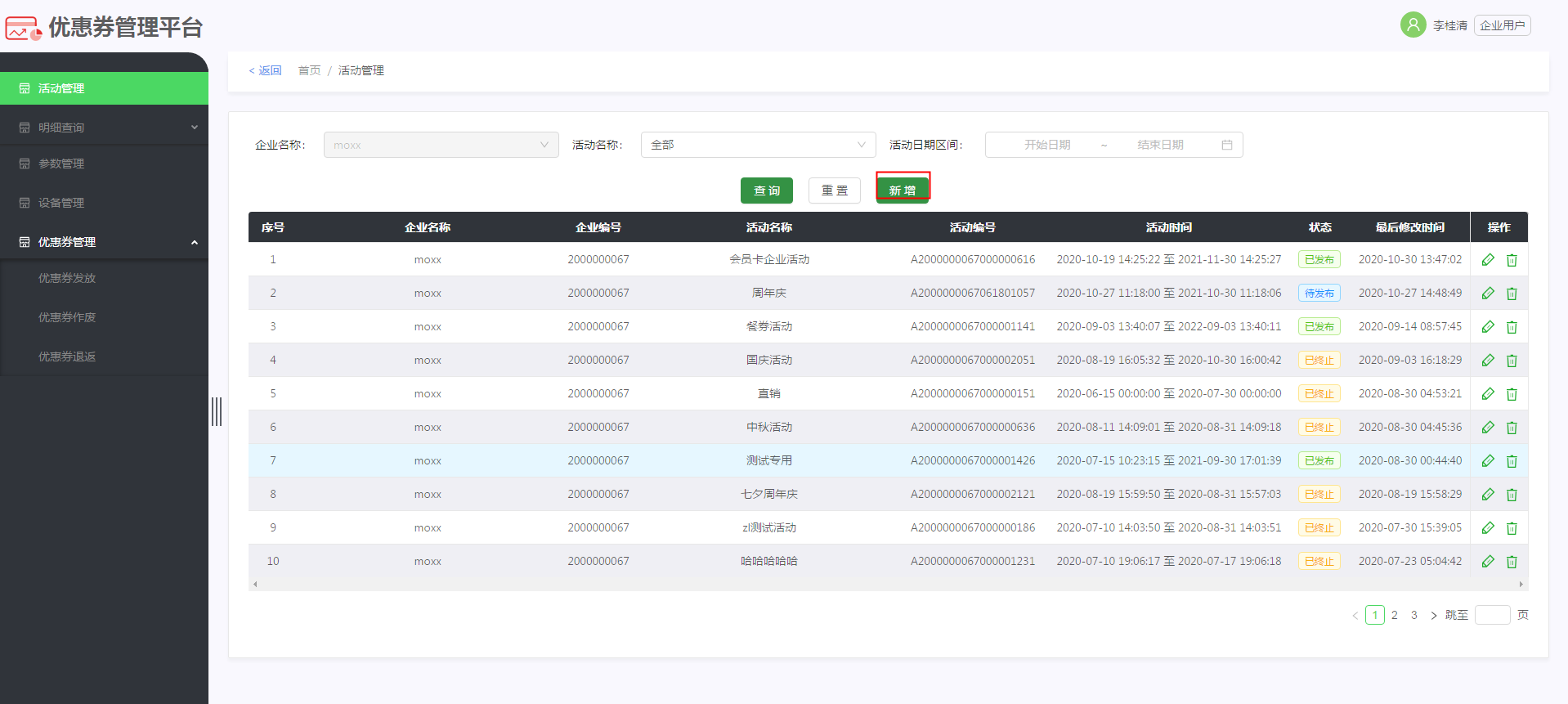Go to previous page arrow
1568x704 pixels.
1355,616
